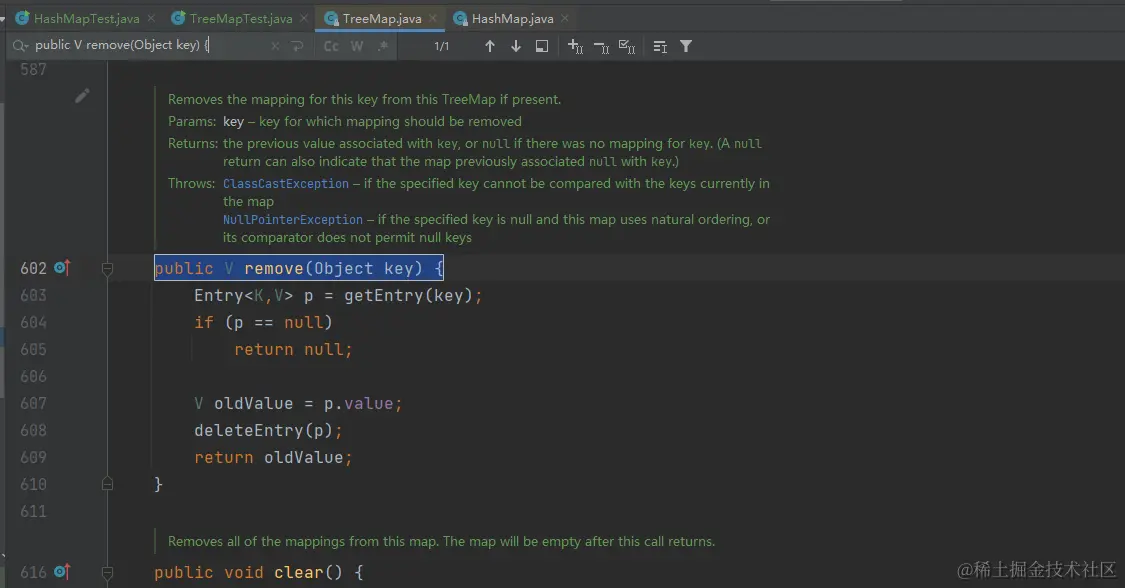Click into the find search field
Screen dimensions: 1125x588
[149, 45]
